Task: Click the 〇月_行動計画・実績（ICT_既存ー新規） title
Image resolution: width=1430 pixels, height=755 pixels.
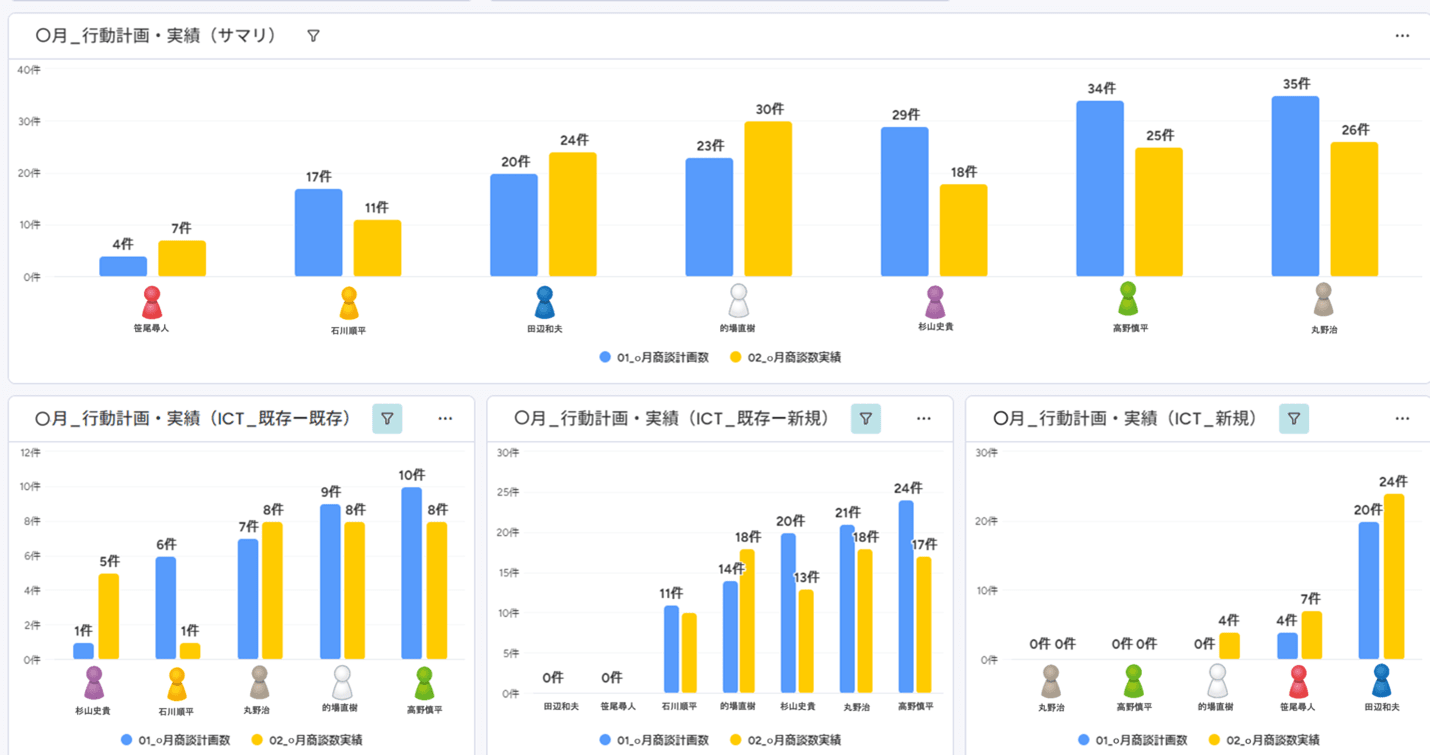Action: 673,419
